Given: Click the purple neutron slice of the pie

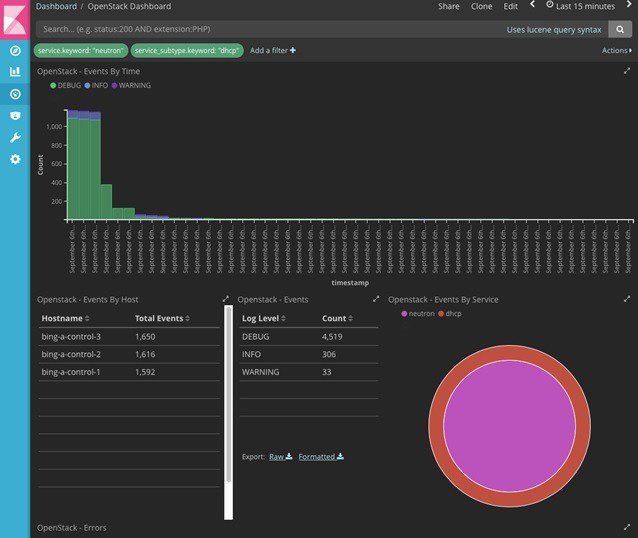Looking at the screenshot, I should [509, 426].
